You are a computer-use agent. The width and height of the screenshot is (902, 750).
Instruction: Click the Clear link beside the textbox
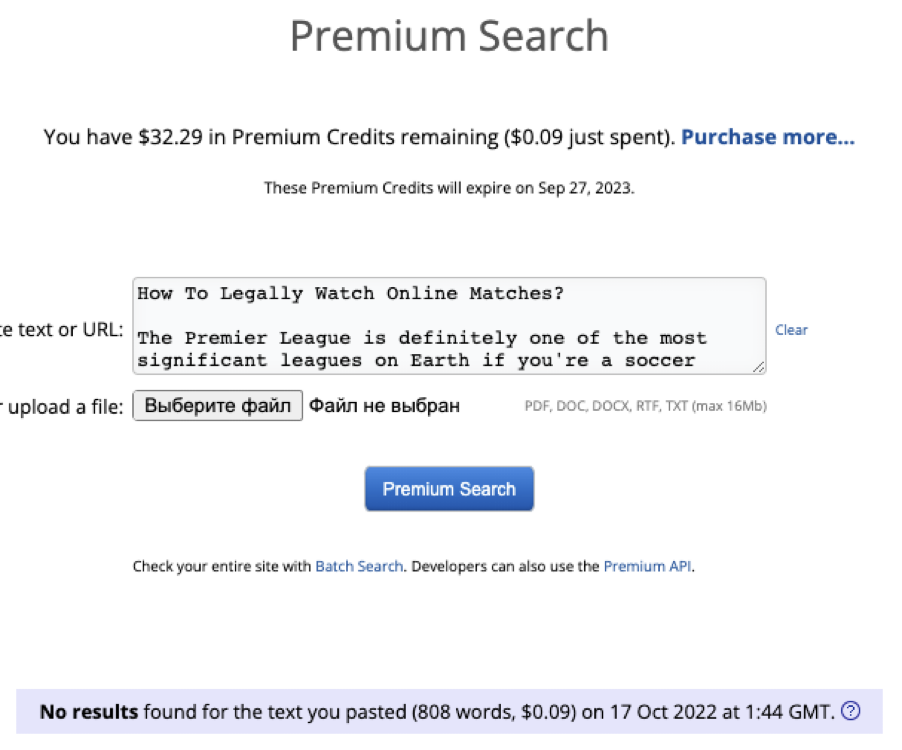click(791, 330)
